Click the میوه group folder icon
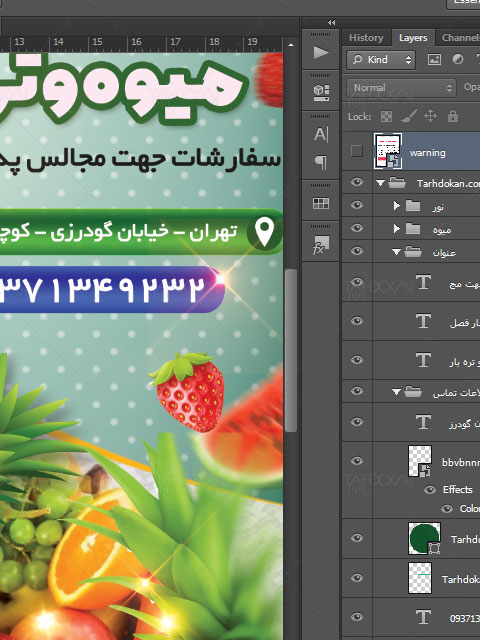Screen dimensions: 480x640 click(413, 229)
